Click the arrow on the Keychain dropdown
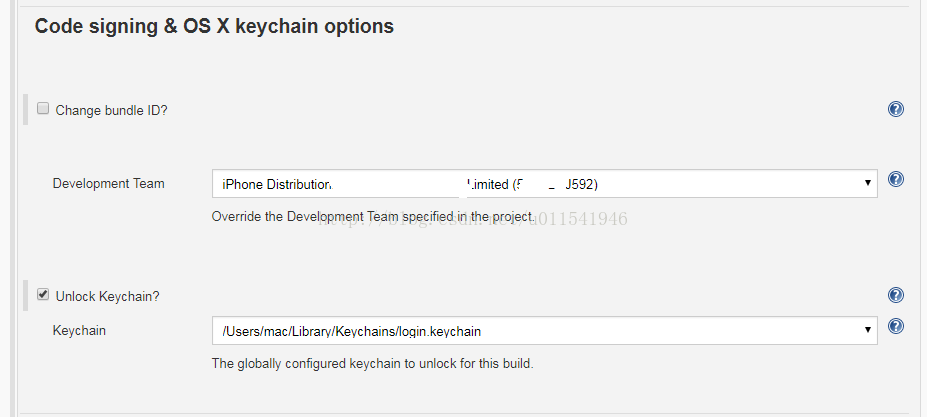 point(867,330)
